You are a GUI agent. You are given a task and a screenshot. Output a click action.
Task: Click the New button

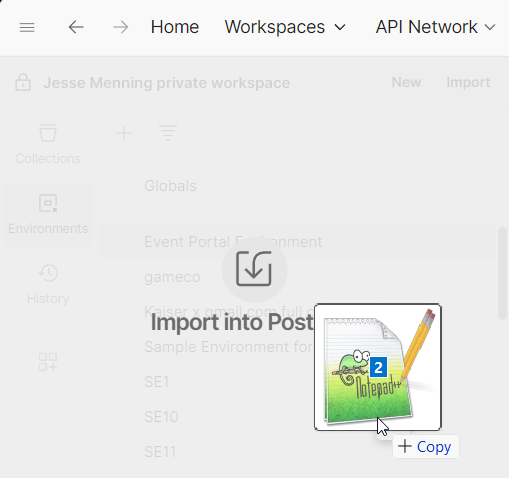point(406,82)
